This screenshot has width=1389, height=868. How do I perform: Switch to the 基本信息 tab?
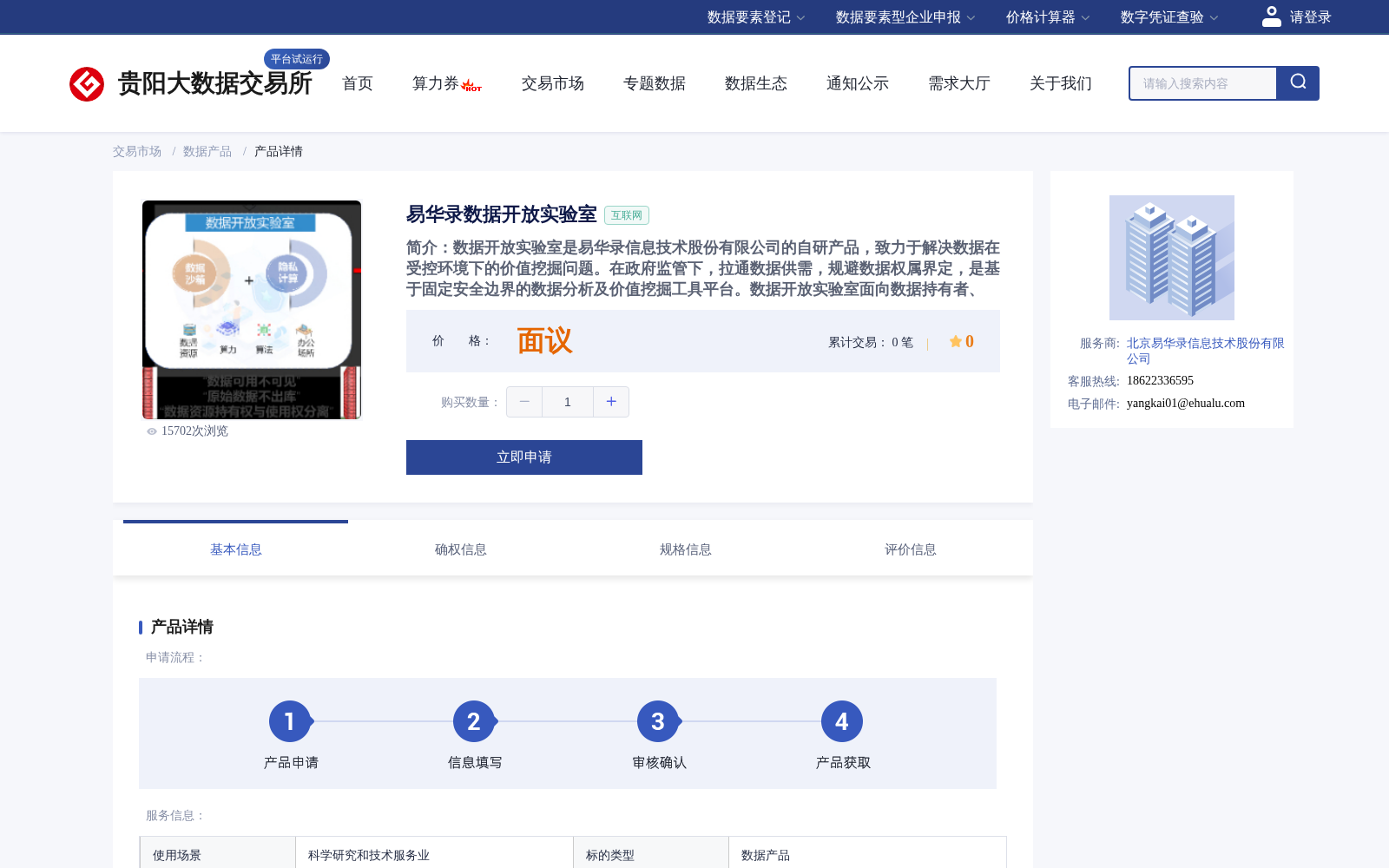236,549
